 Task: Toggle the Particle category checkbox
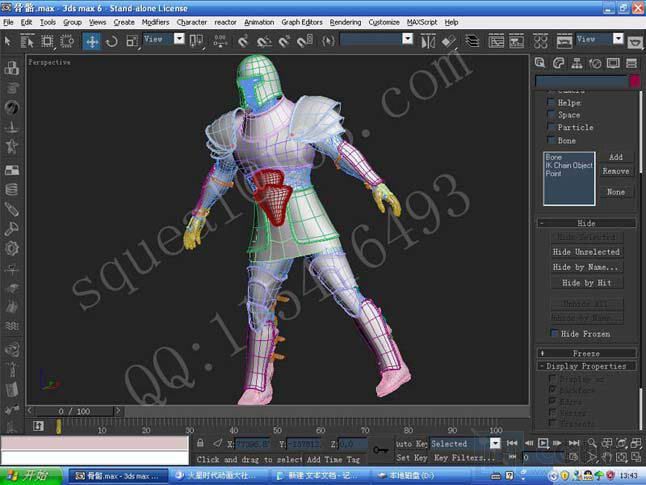tap(551, 127)
